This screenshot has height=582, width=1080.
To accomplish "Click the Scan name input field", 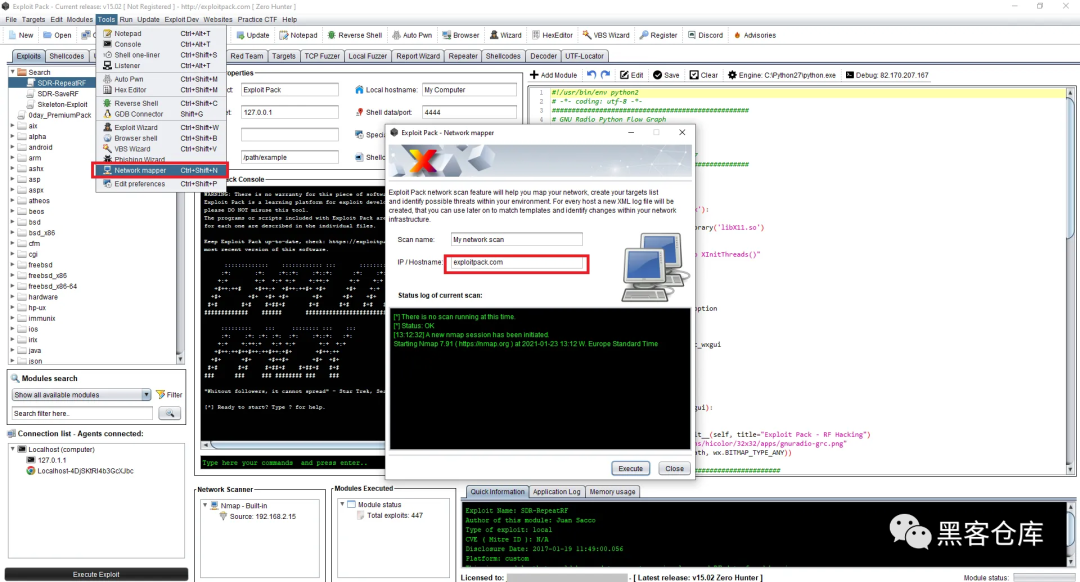I will tap(516, 239).
